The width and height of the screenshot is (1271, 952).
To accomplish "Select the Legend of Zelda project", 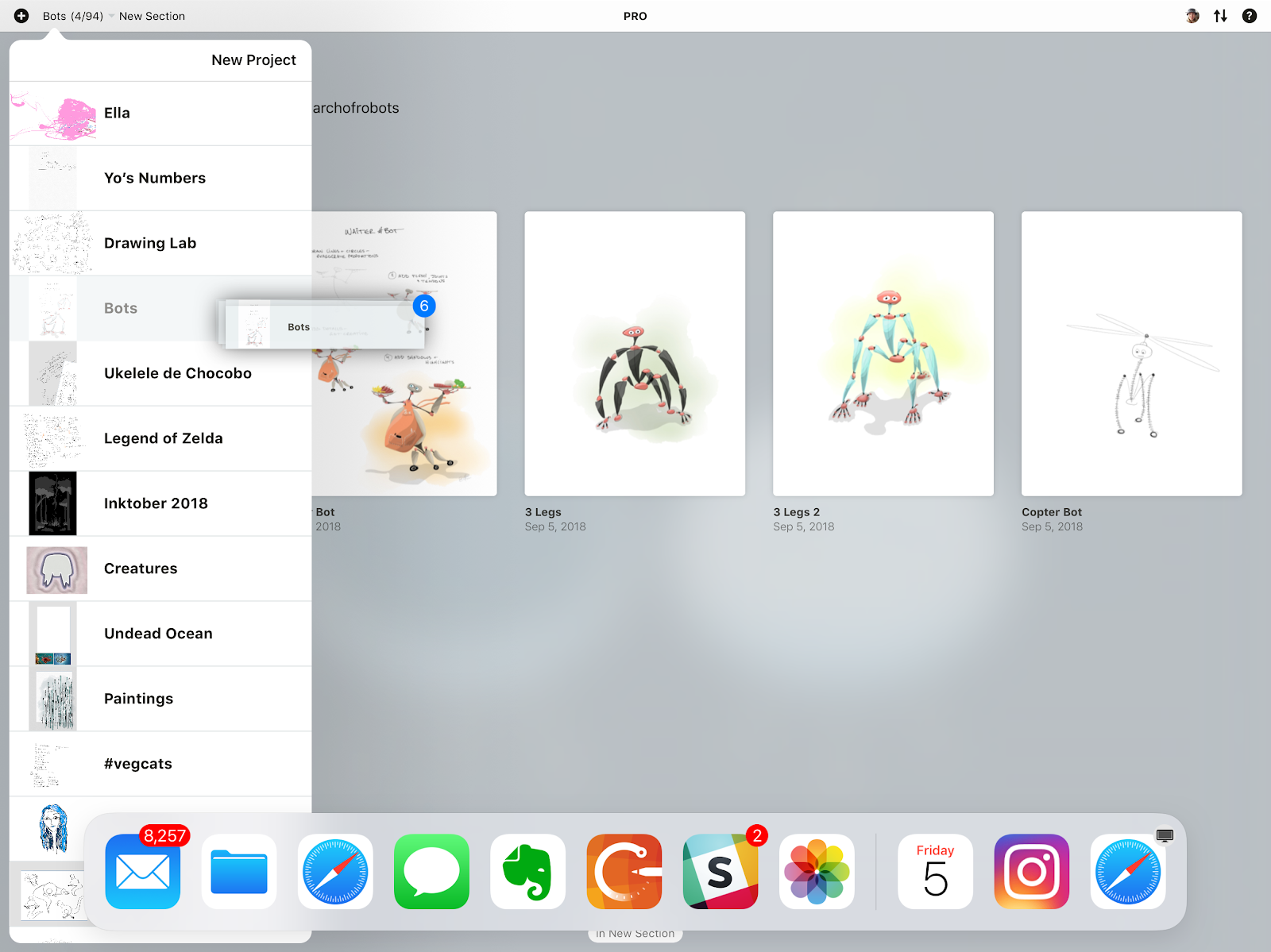I will [x=160, y=439].
